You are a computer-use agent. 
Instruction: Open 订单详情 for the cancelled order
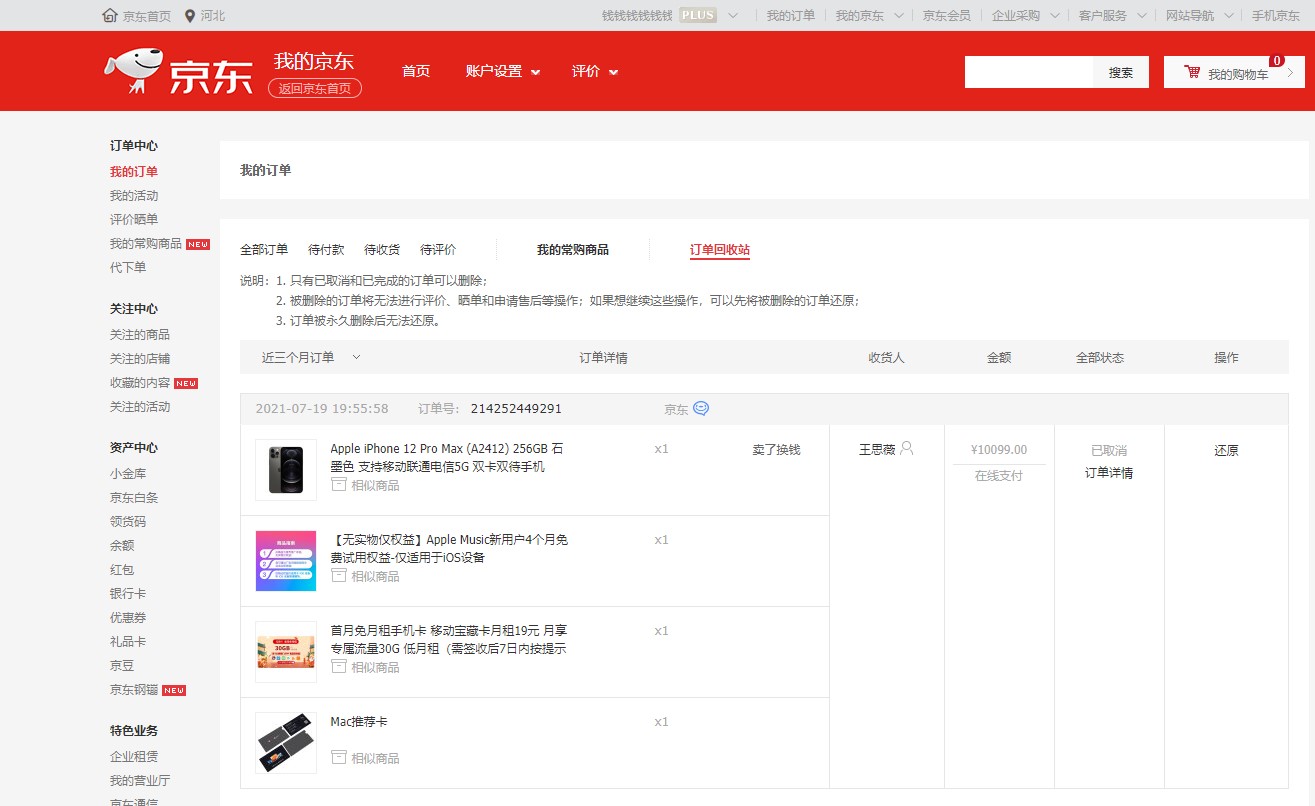(x=1109, y=473)
